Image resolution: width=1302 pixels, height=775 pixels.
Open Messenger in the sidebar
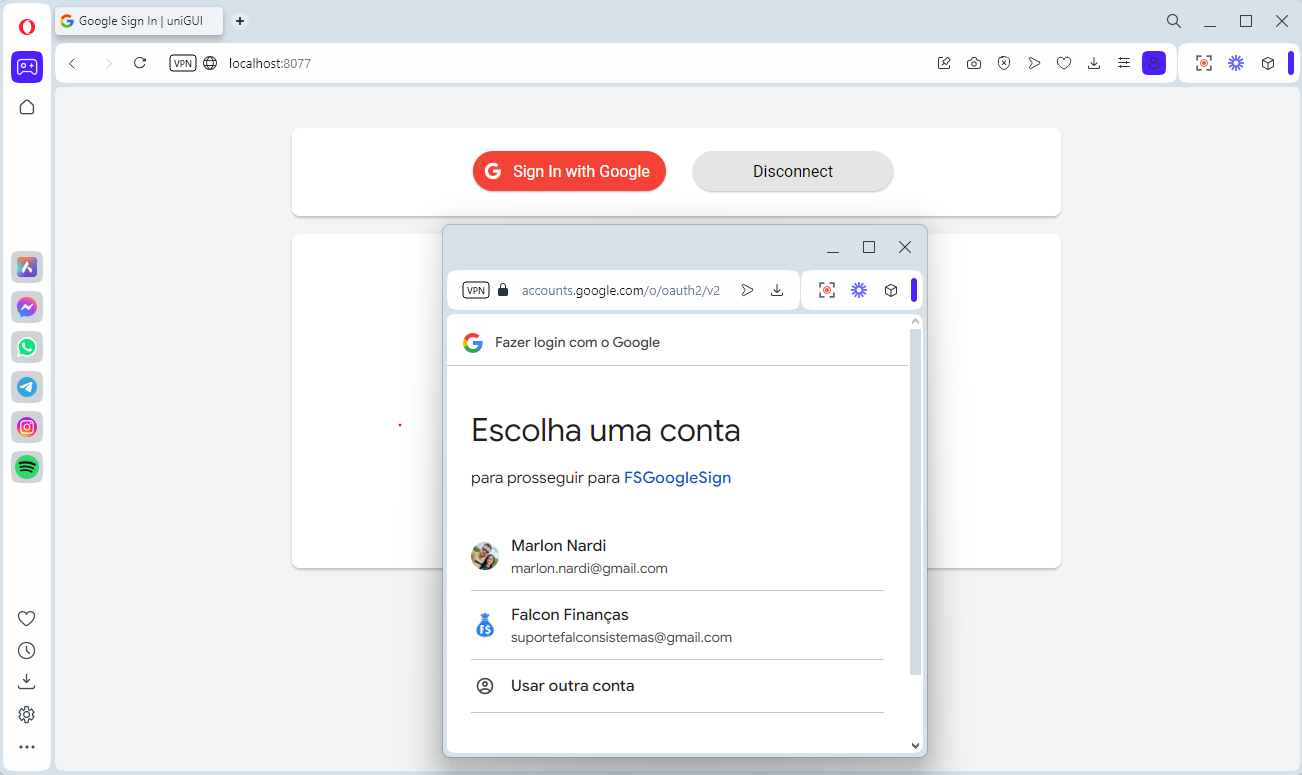tap(27, 307)
